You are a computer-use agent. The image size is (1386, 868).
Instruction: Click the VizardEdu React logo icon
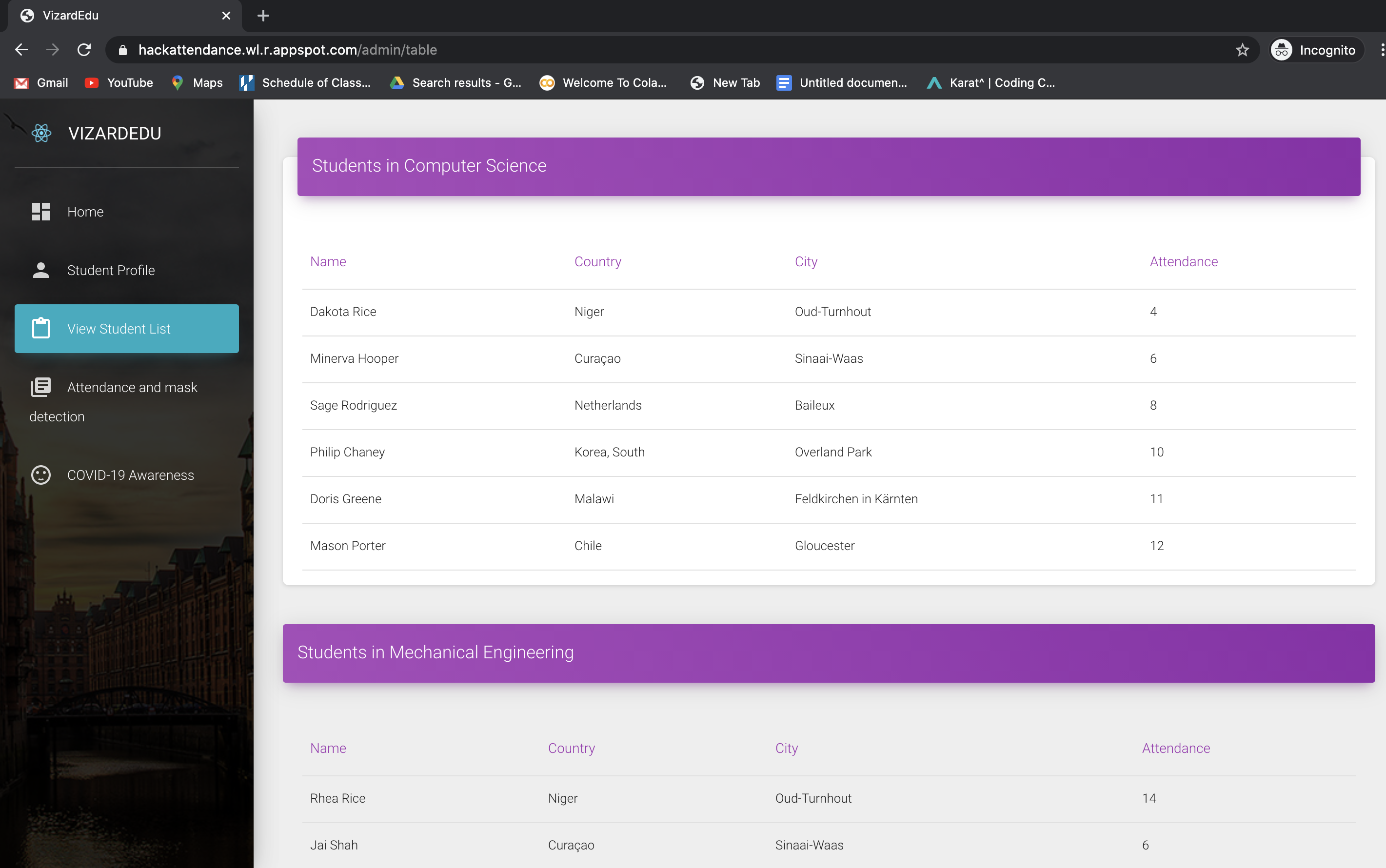pos(41,133)
